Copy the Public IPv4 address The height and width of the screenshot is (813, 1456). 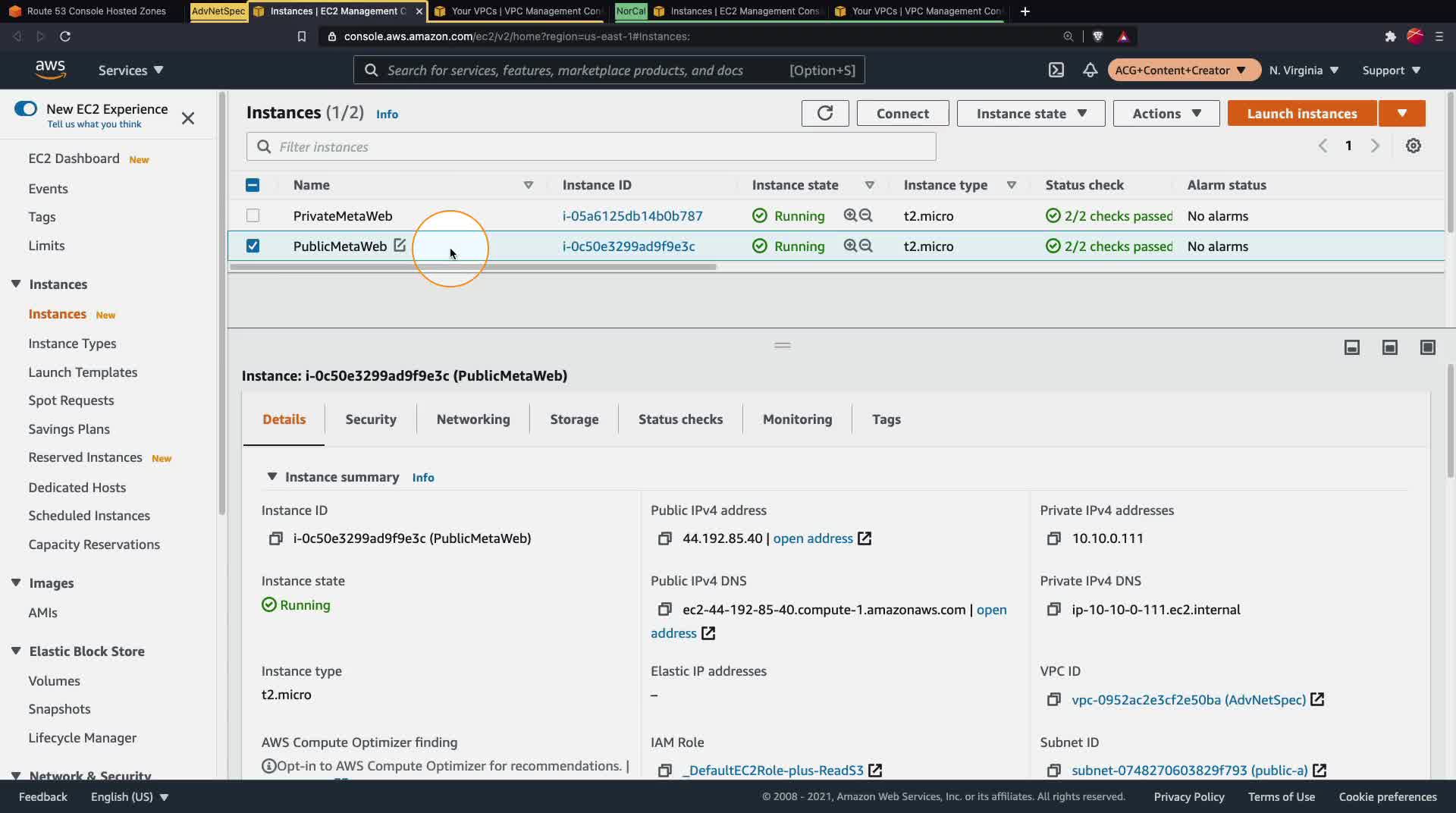[665, 538]
